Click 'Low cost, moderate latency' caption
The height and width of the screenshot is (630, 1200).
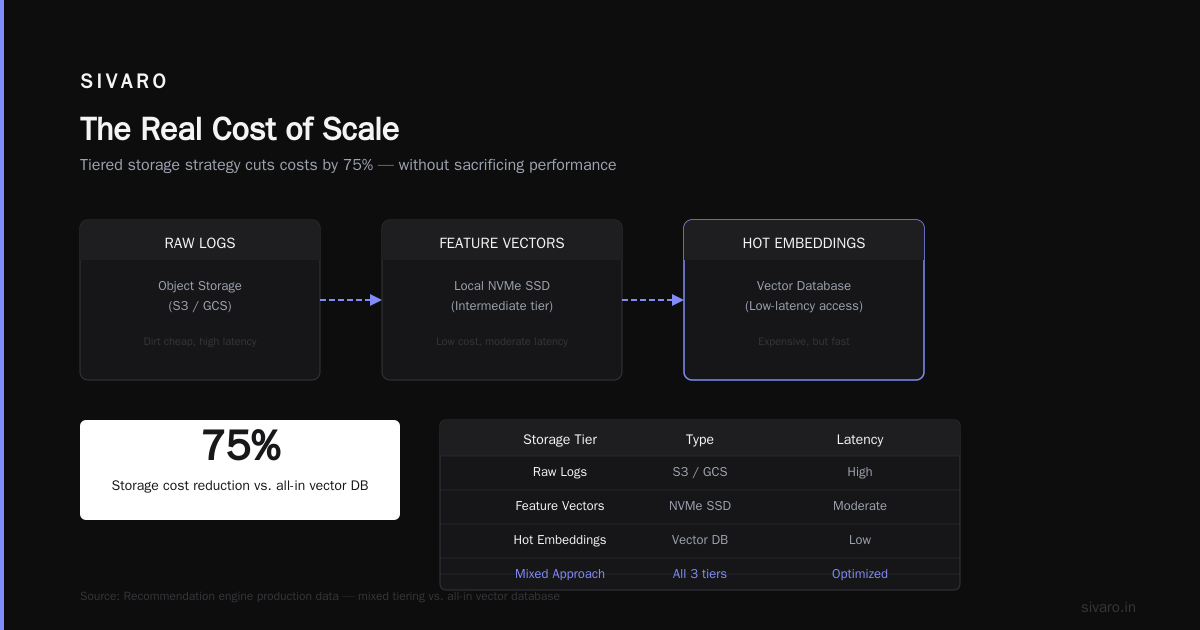coord(502,341)
